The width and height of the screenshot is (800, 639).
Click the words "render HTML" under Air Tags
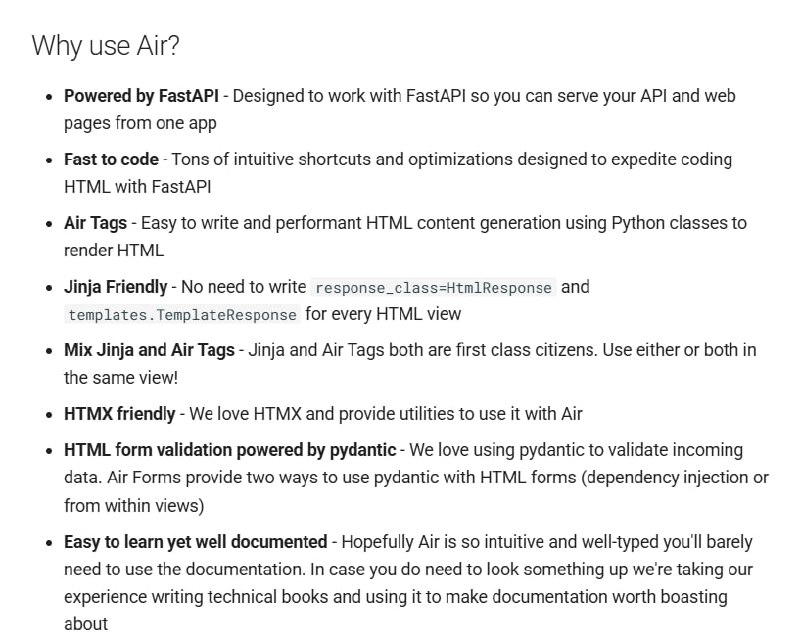[x=114, y=250]
